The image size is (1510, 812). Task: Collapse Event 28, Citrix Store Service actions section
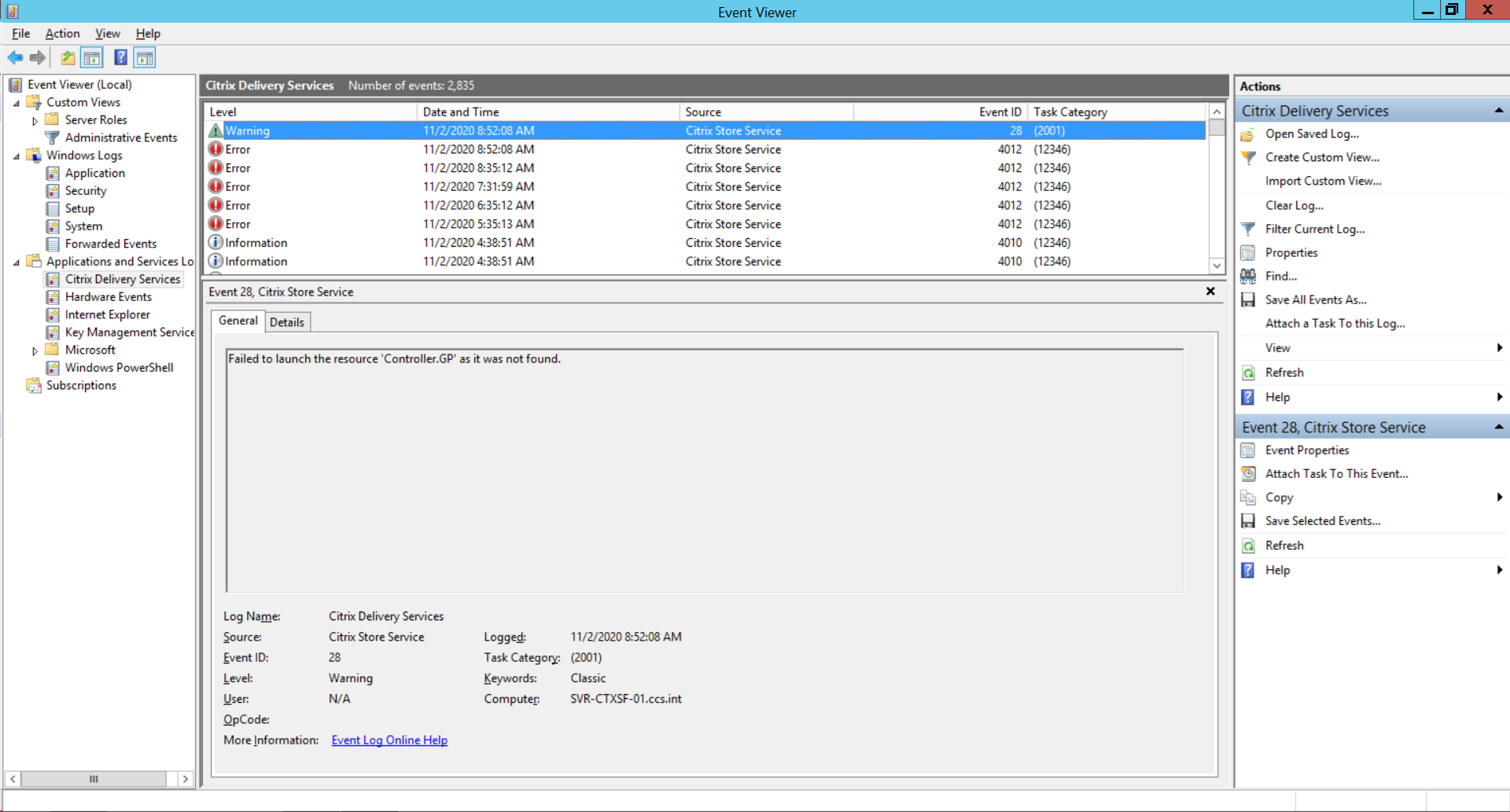pyautogui.click(x=1498, y=427)
